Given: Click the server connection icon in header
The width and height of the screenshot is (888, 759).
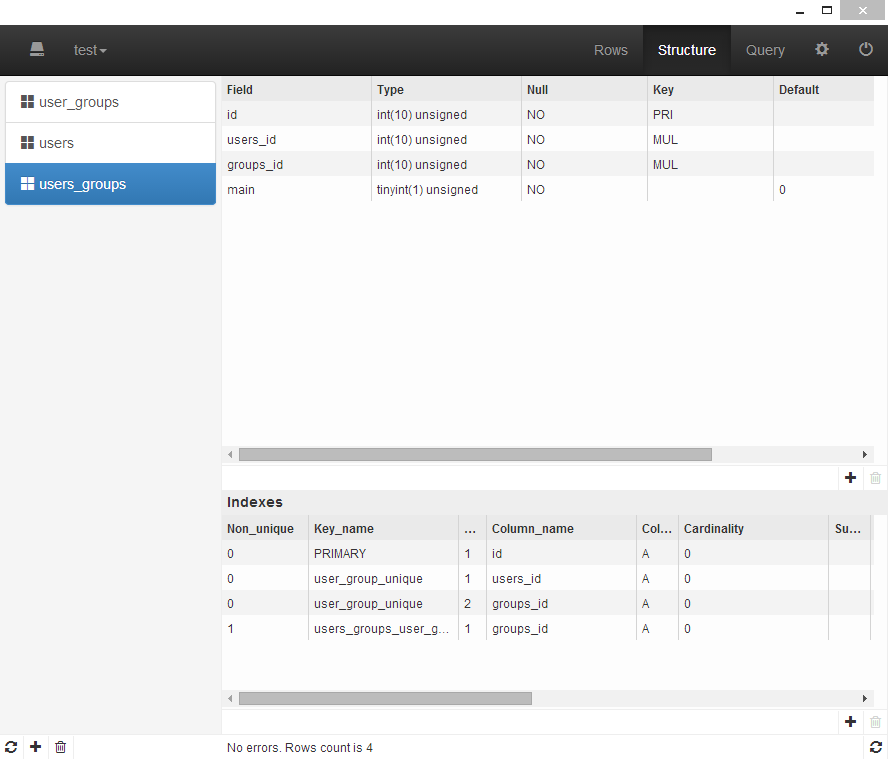Looking at the screenshot, I should [x=37, y=49].
